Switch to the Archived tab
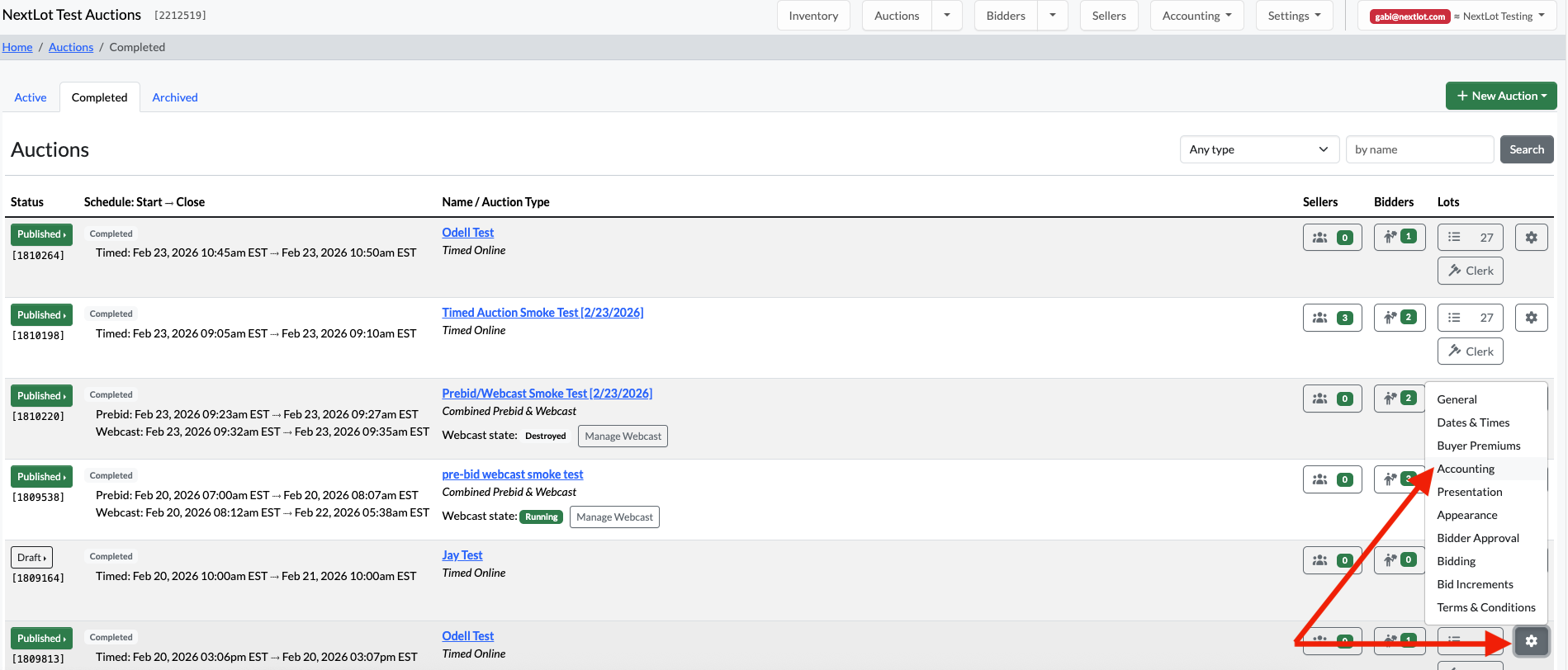 pos(175,97)
